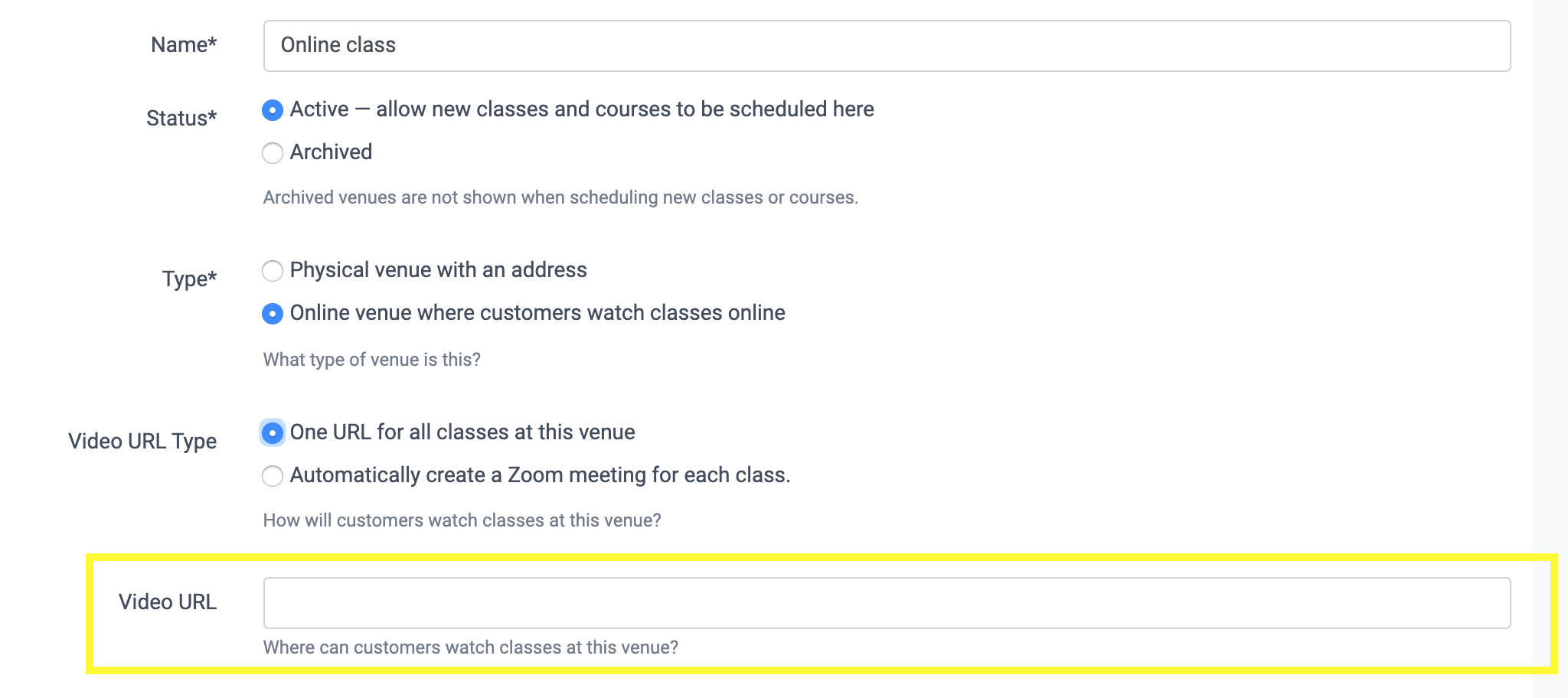Image resolution: width=1568 pixels, height=698 pixels.
Task: Click the "Archived venues are not shown" help text
Action: (x=560, y=197)
